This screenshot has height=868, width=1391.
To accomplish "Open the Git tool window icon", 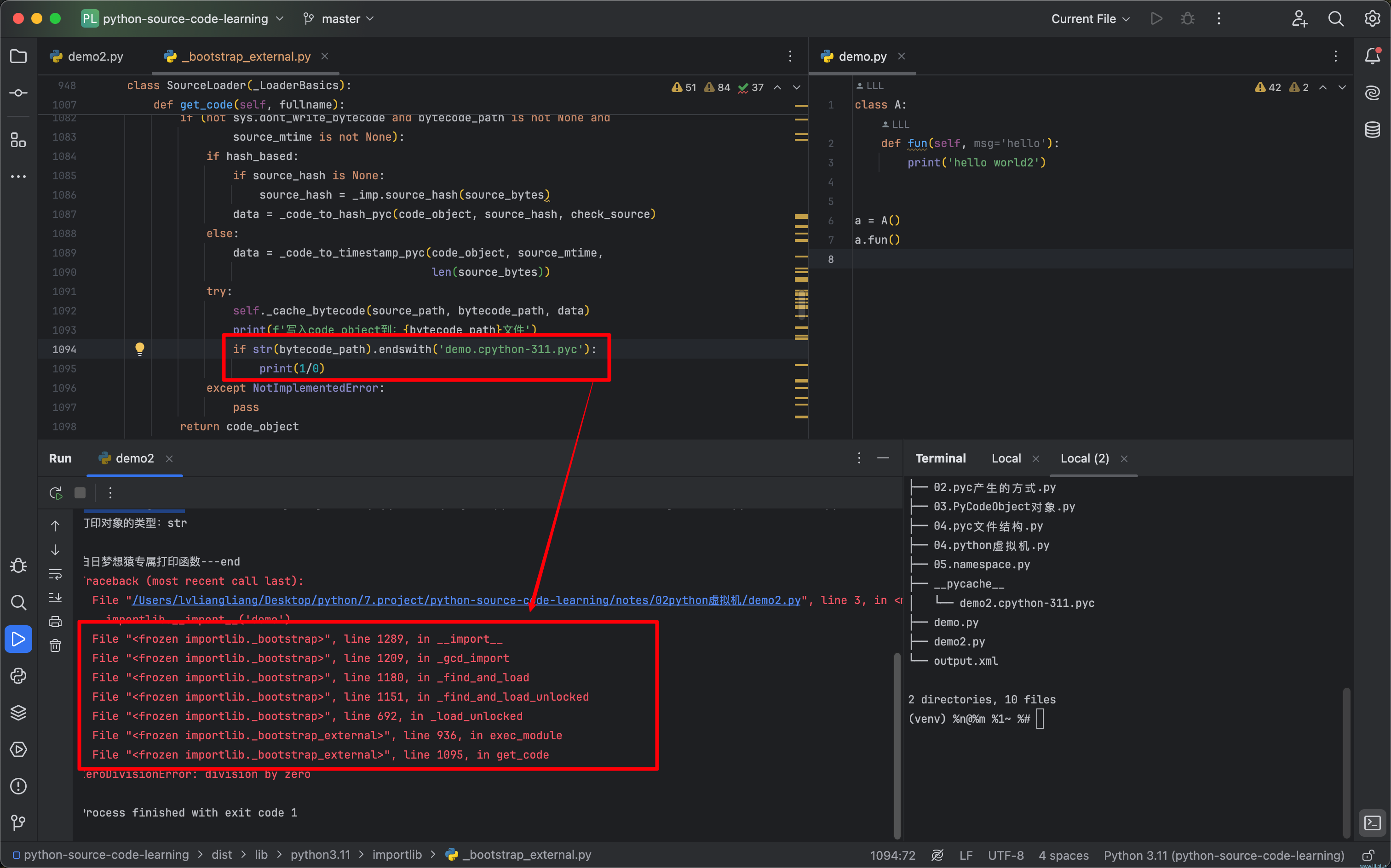I will (x=18, y=822).
